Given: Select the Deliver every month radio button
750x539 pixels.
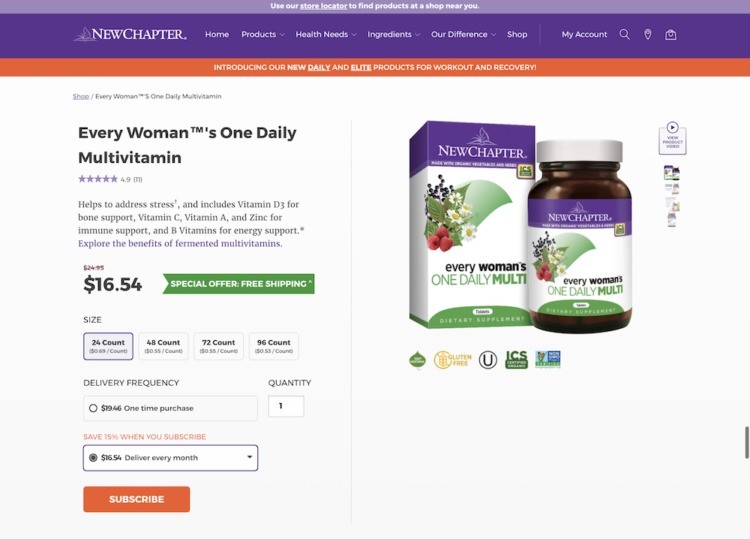Looking at the screenshot, I should pos(93,458).
